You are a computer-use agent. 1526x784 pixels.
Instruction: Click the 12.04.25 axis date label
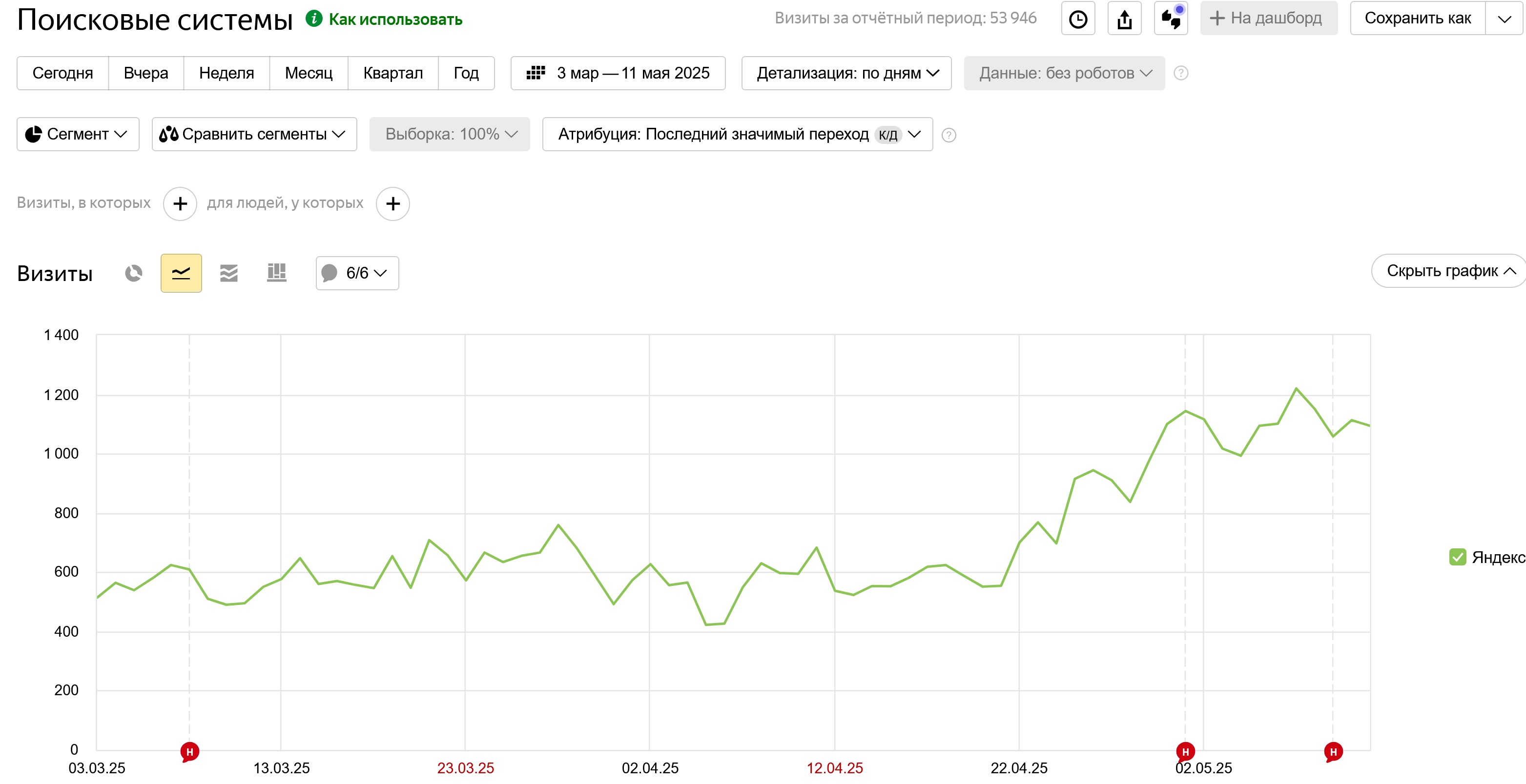pyautogui.click(x=834, y=768)
